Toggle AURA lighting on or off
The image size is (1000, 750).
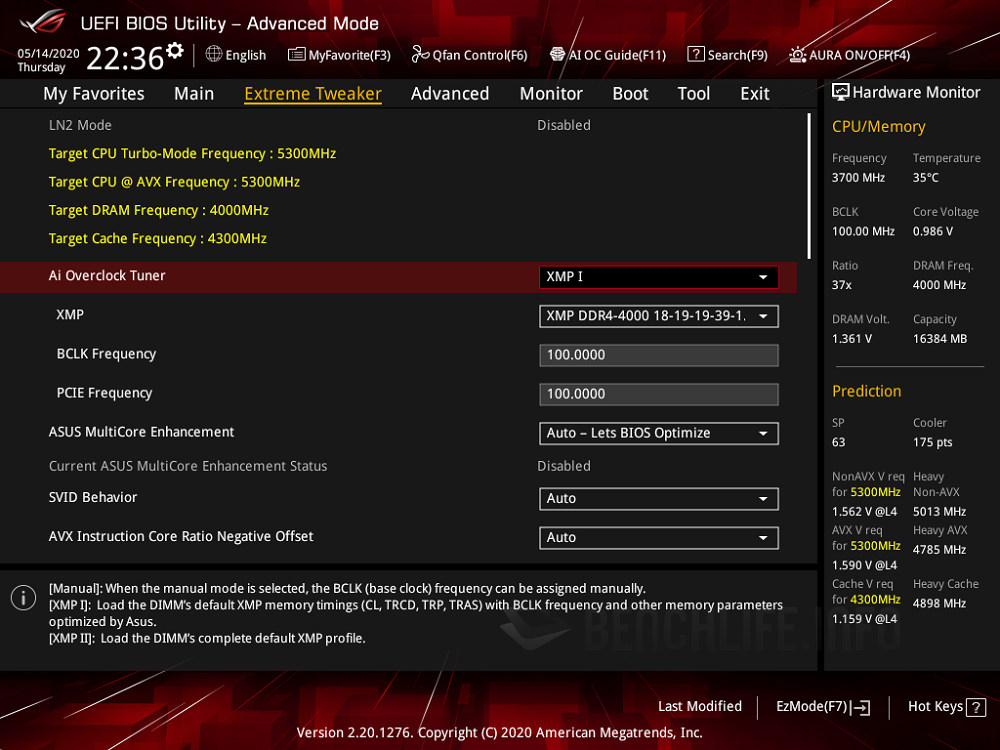tap(850, 55)
